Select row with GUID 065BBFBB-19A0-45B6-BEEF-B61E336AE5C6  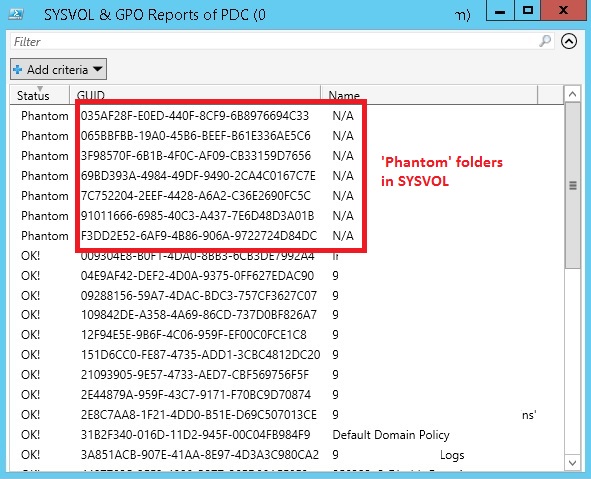pos(286,136)
